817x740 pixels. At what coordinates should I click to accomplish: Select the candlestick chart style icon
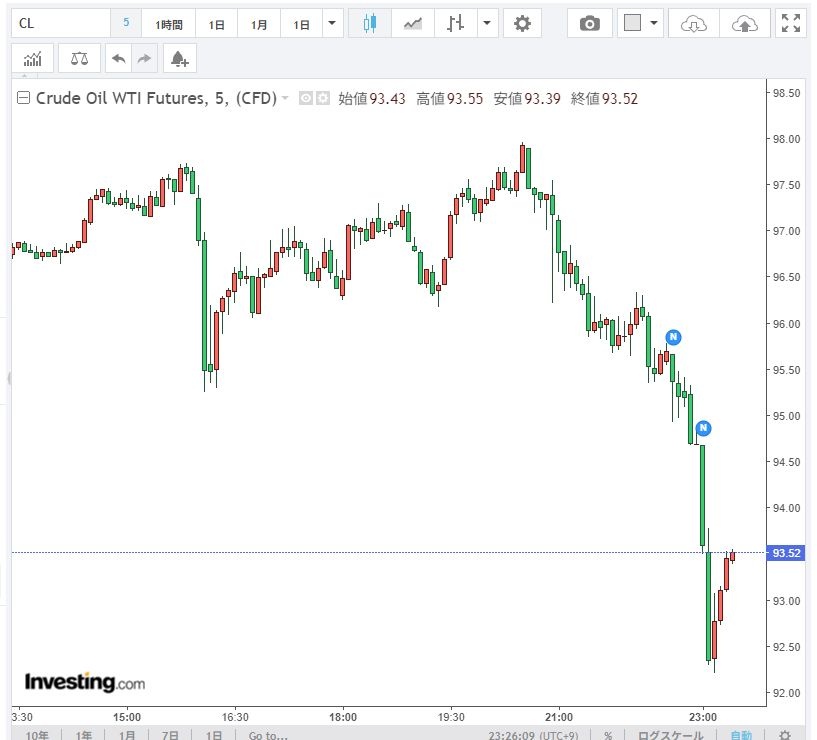369,23
